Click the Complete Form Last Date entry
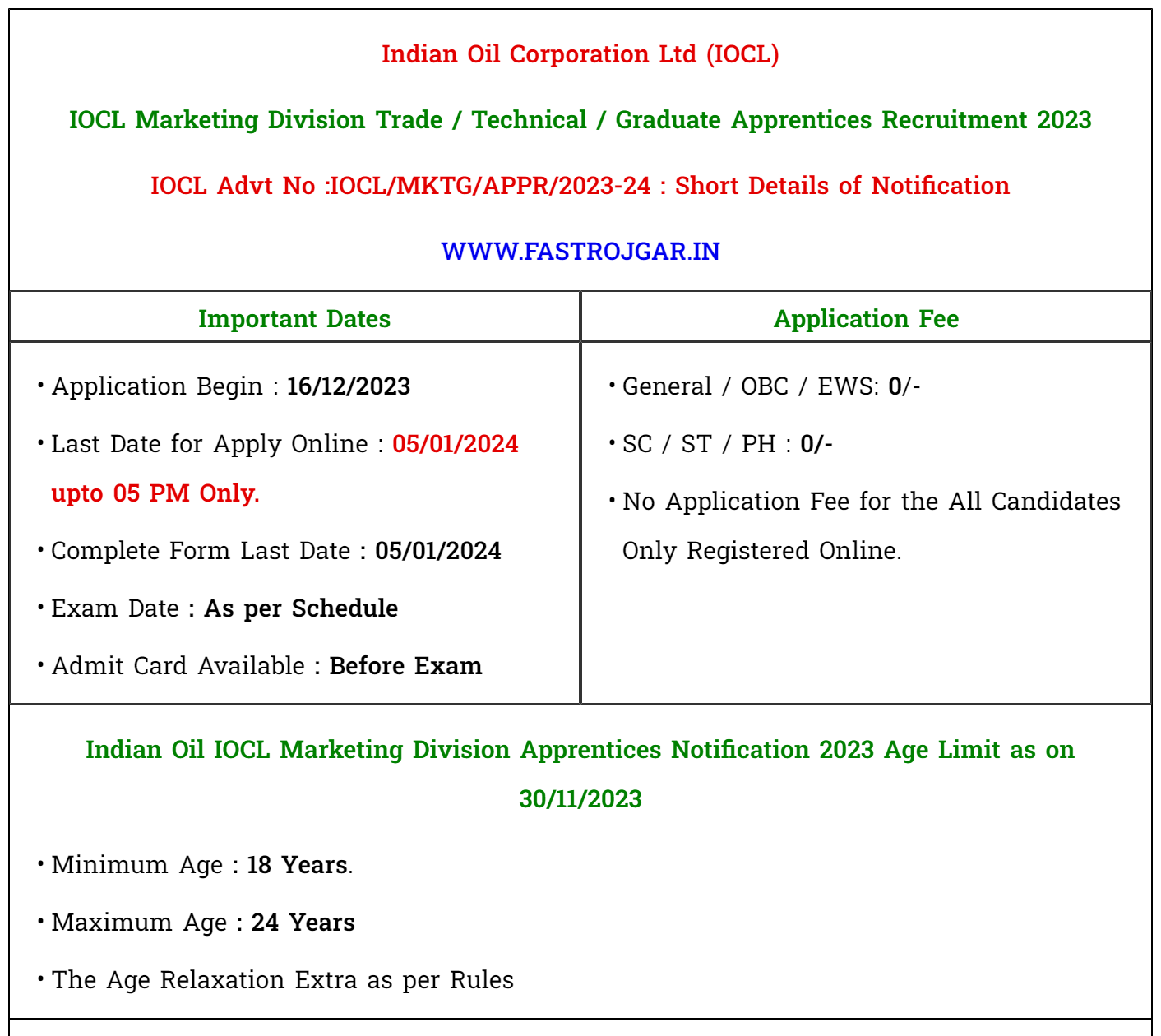The image size is (1161, 1036). tap(276, 551)
